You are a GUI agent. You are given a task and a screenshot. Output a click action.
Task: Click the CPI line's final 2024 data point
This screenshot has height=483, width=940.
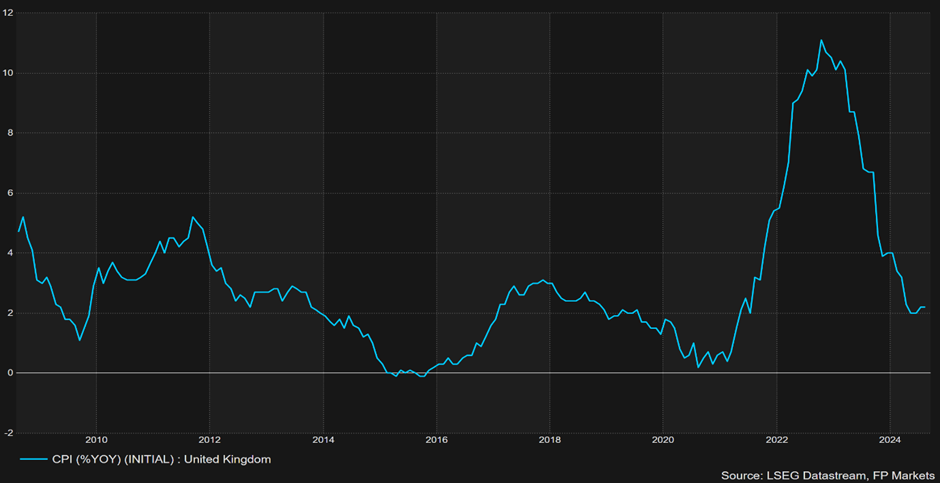[x=924, y=307]
